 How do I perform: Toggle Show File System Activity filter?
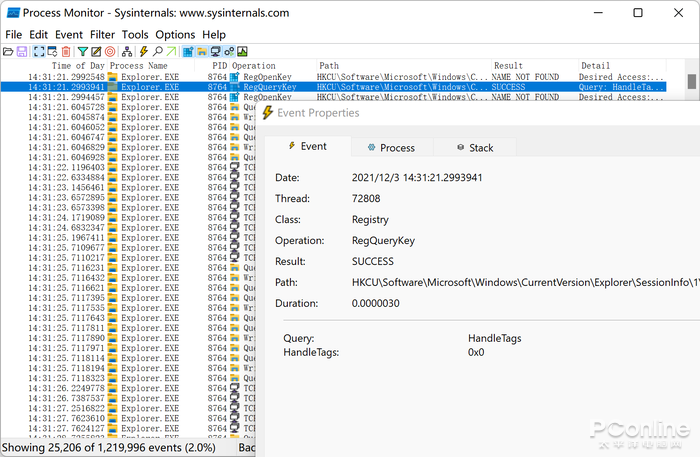point(201,51)
